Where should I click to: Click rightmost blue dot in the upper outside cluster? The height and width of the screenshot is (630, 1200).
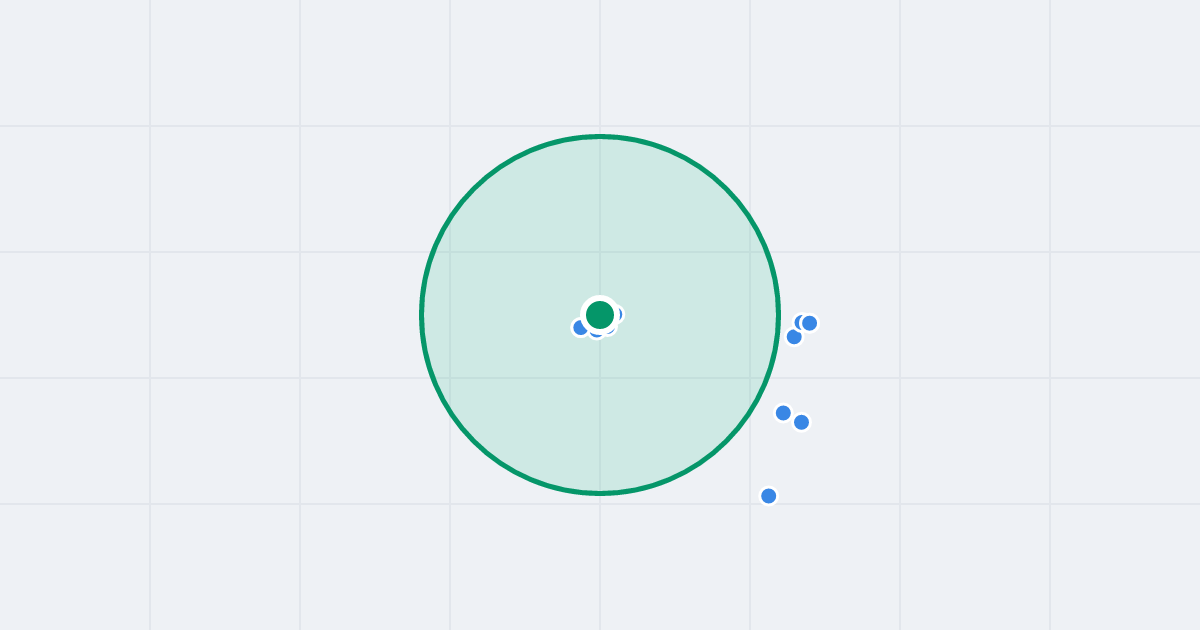810,323
